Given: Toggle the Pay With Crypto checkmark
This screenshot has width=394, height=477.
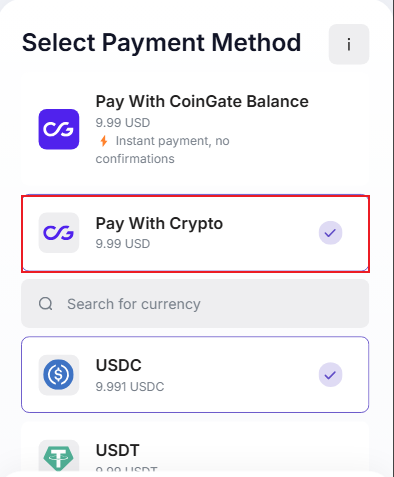Looking at the screenshot, I should 330,233.
